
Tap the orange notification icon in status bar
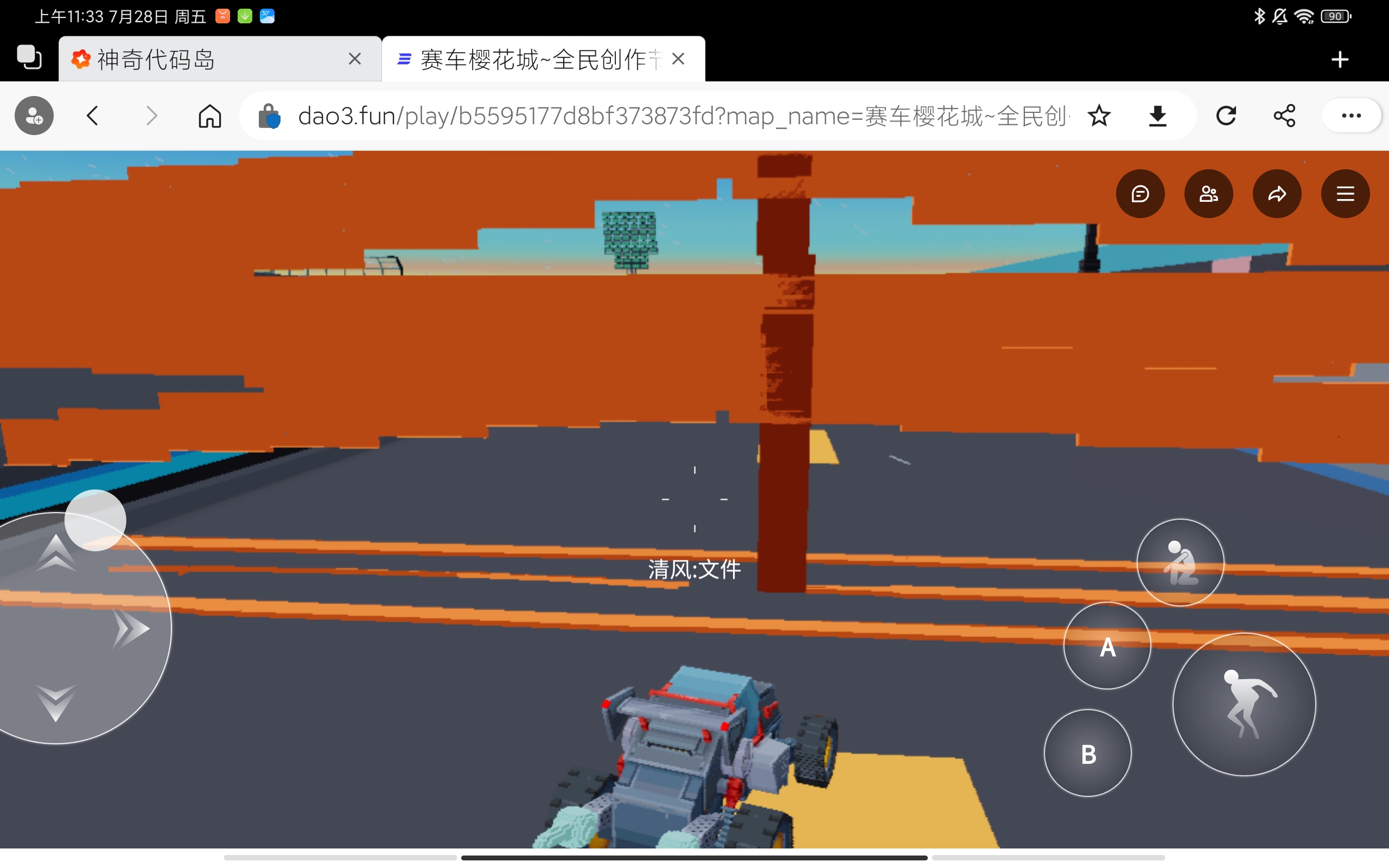point(222,16)
